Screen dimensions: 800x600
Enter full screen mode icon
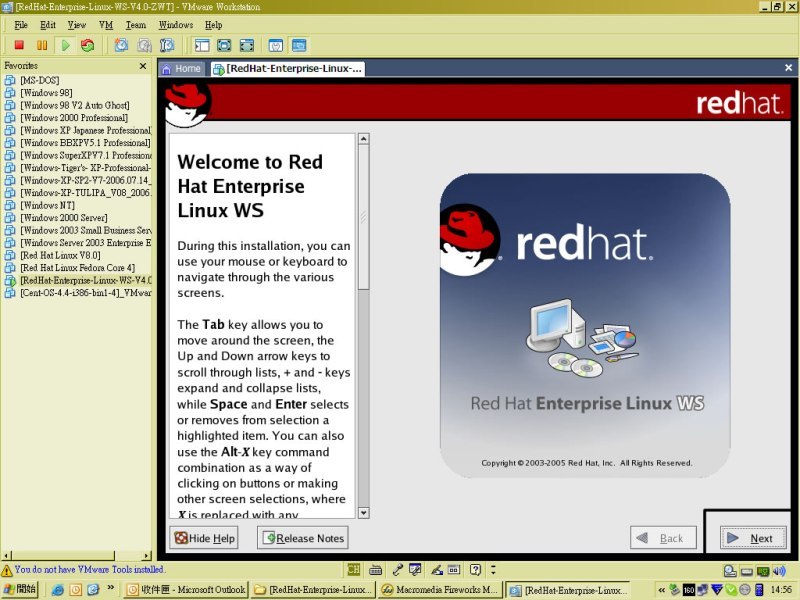point(247,45)
